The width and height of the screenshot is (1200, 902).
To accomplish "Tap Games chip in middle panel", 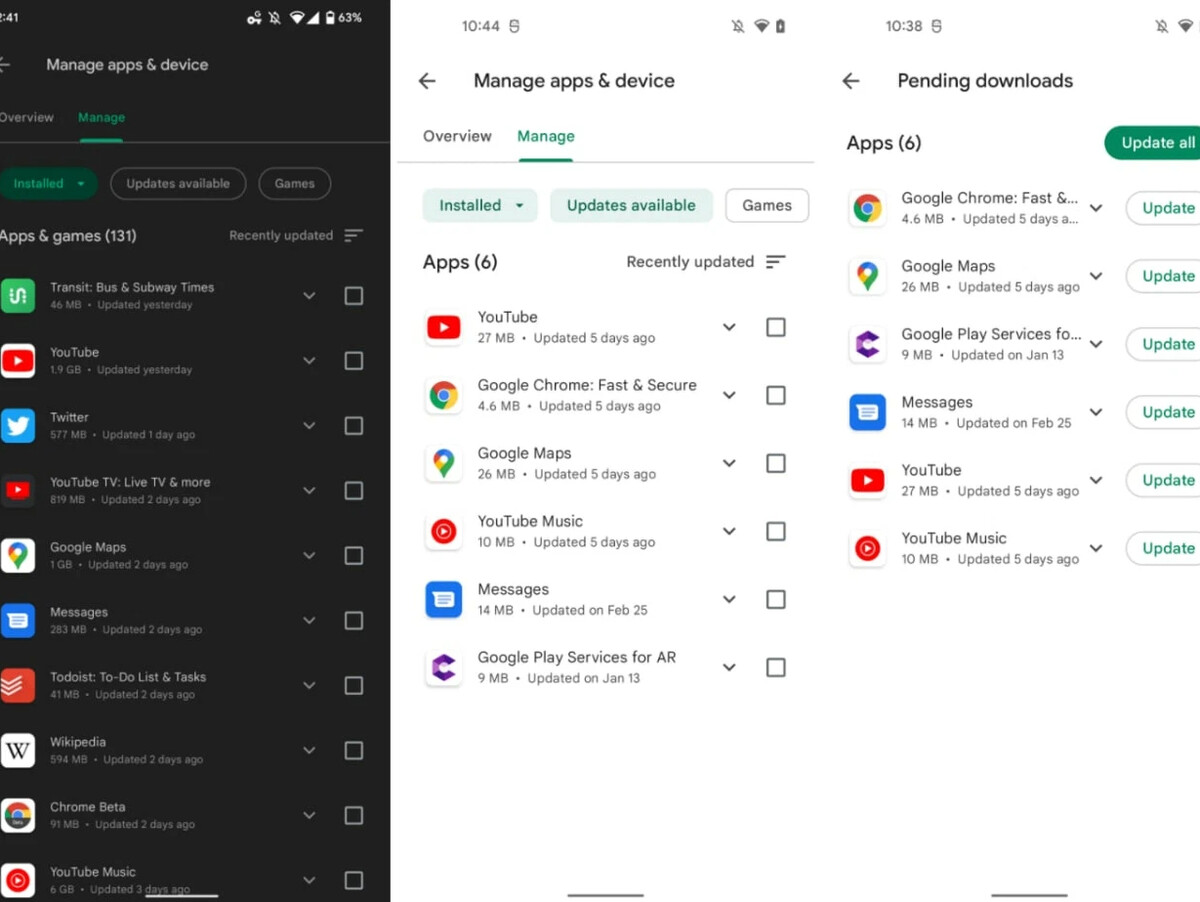I will point(767,205).
